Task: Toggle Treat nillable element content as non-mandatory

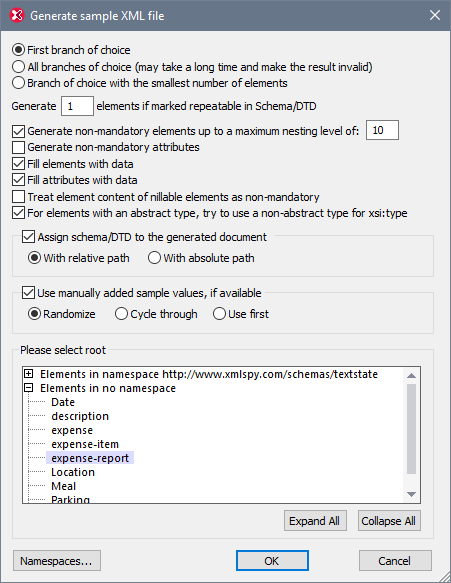Action: pos(19,197)
